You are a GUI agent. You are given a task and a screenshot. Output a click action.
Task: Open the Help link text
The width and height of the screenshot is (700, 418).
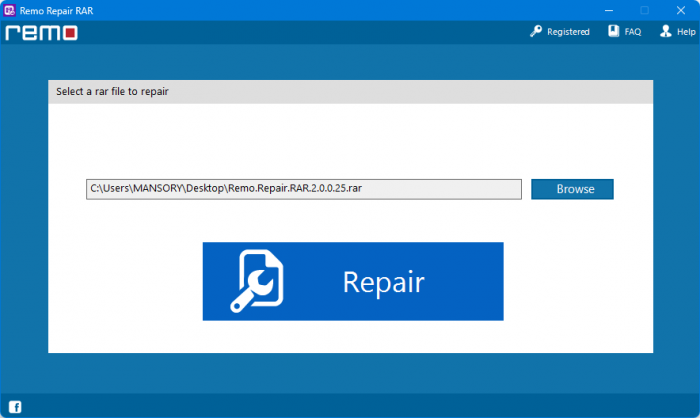coord(686,32)
